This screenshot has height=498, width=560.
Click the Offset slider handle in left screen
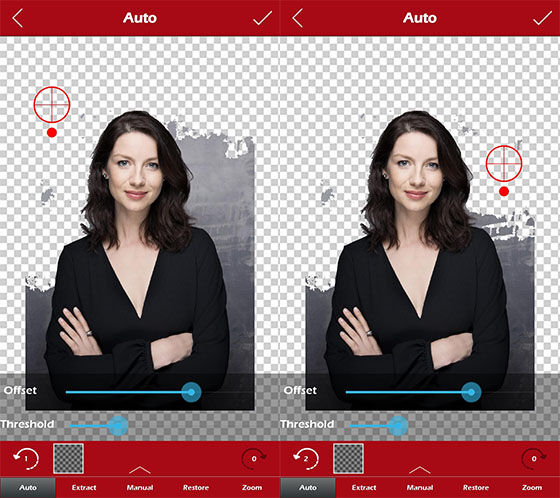(191, 392)
